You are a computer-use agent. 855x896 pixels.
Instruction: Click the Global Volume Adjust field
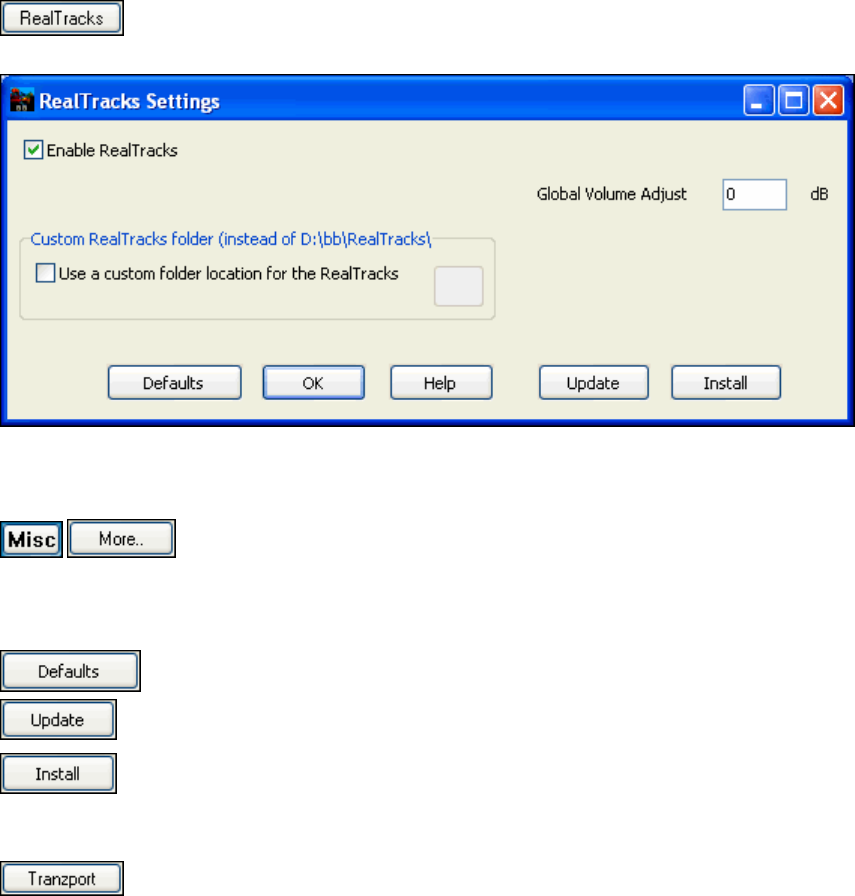click(754, 194)
